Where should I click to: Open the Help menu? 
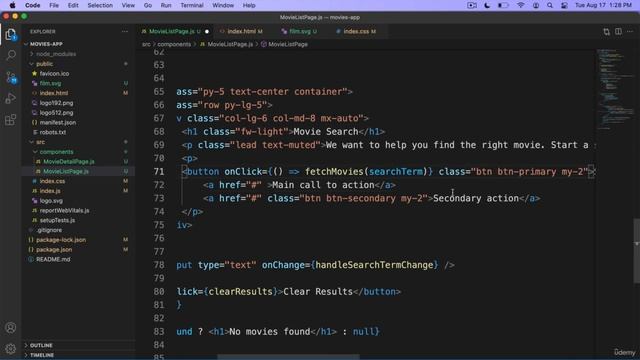pyautogui.click(x=249, y=5)
